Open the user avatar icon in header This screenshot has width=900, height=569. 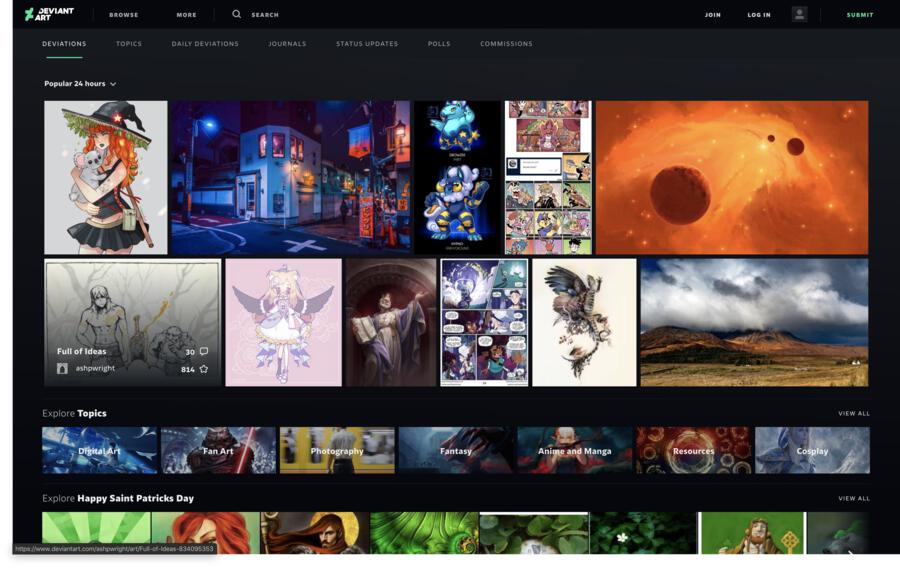(x=799, y=14)
